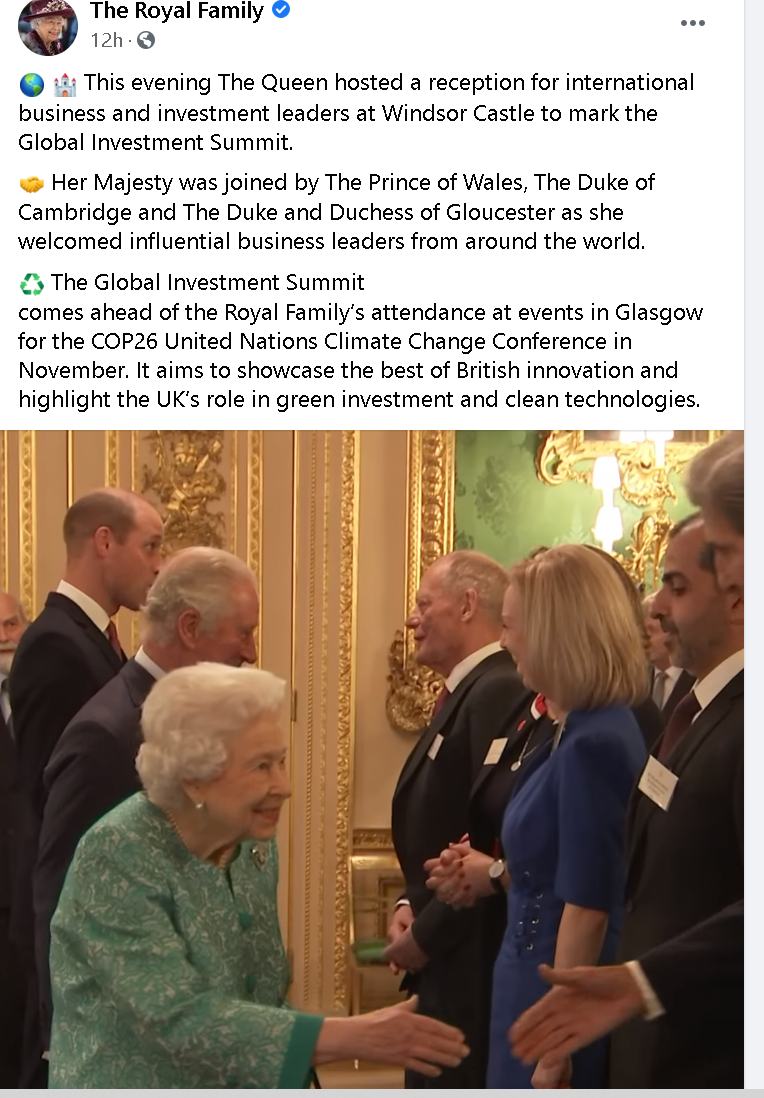Click the paragraph mentioning Windsor Castle
The height and width of the screenshot is (1098, 764).
[356, 113]
